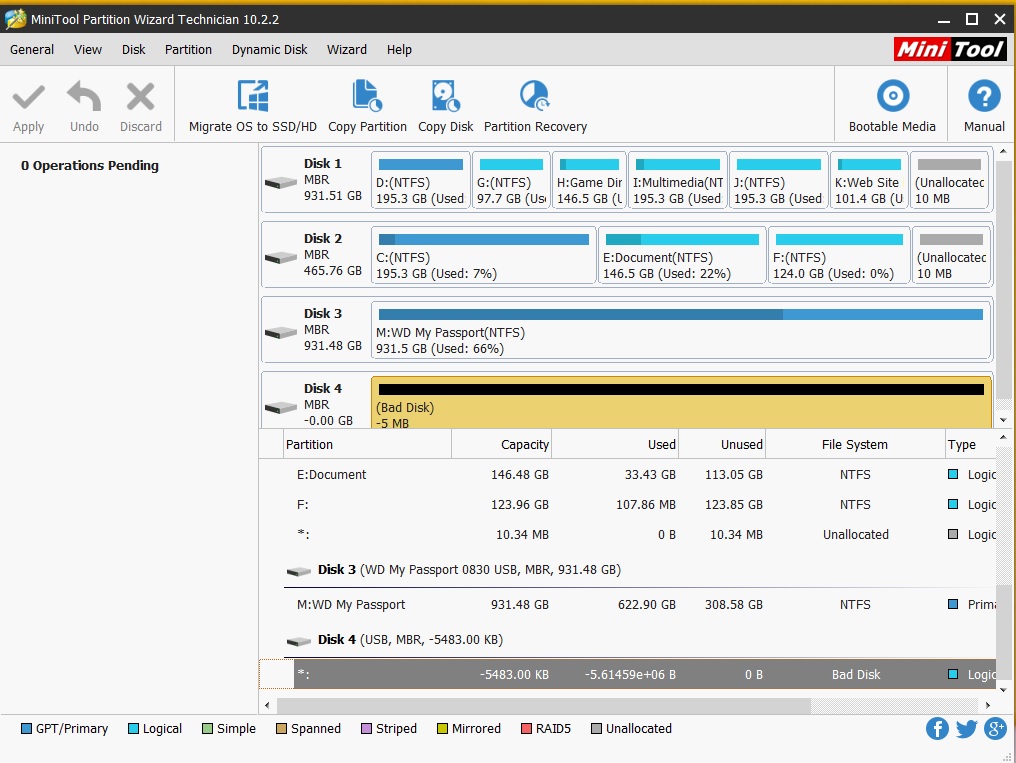Select the I:Multimedia partition block
1016x763 pixels.
pyautogui.click(x=678, y=180)
